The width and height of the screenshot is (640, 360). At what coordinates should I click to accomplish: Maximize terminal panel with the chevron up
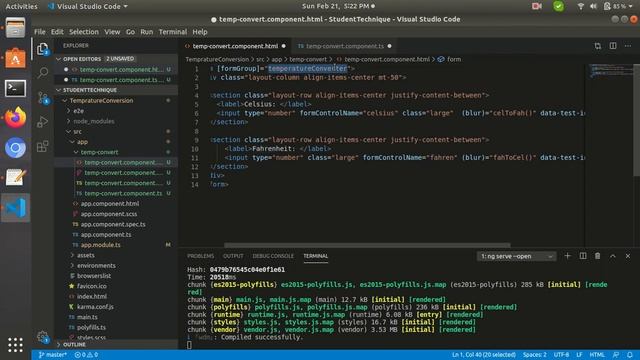613,256
